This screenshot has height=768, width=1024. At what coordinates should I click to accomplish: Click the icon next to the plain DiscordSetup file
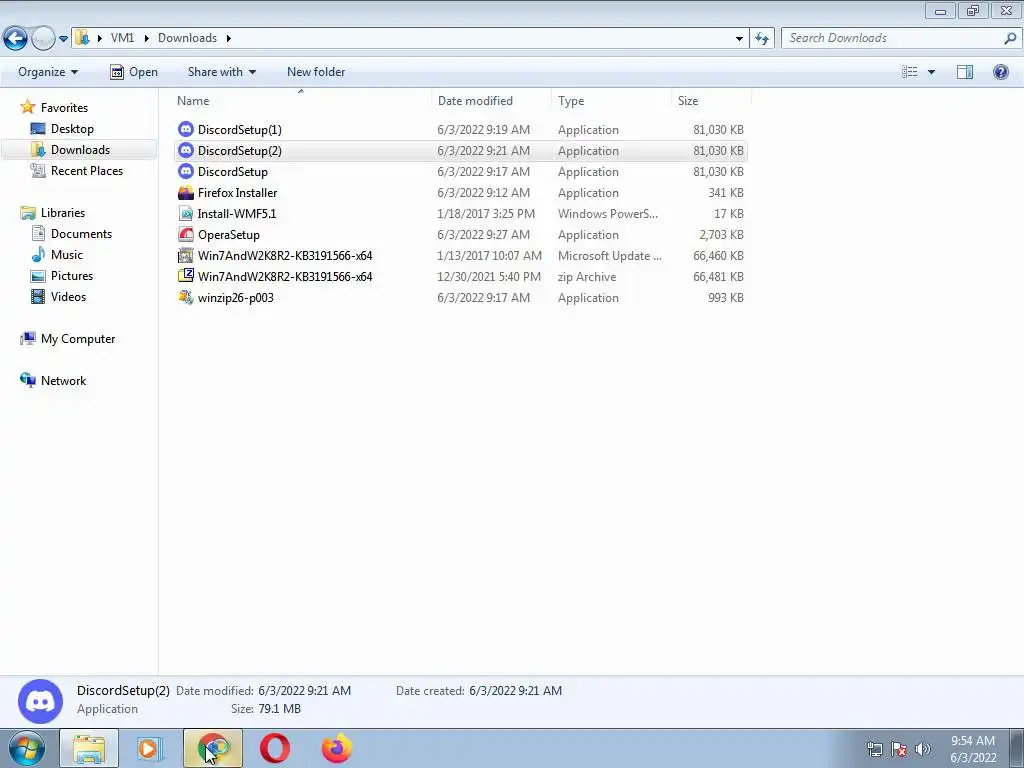coord(186,171)
